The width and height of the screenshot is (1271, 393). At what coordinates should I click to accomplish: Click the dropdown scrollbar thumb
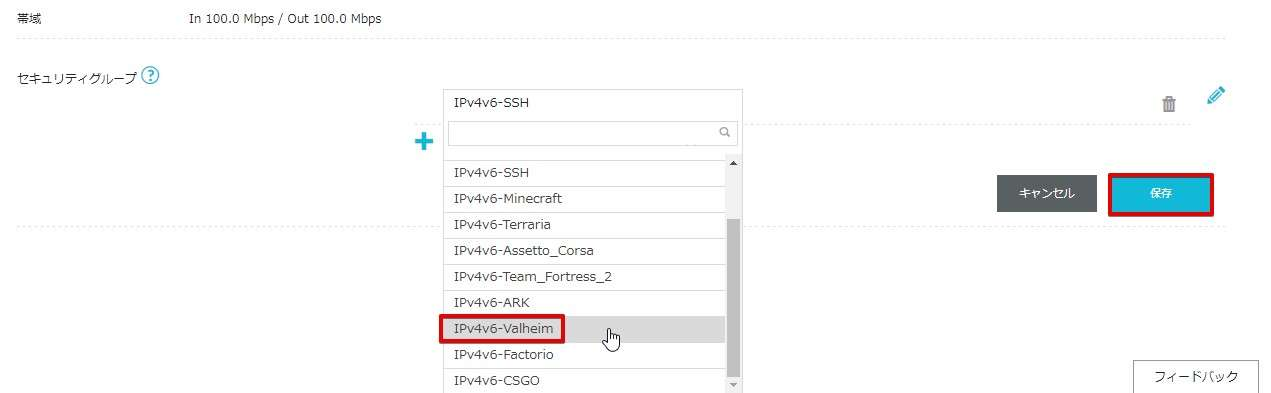coord(733,297)
